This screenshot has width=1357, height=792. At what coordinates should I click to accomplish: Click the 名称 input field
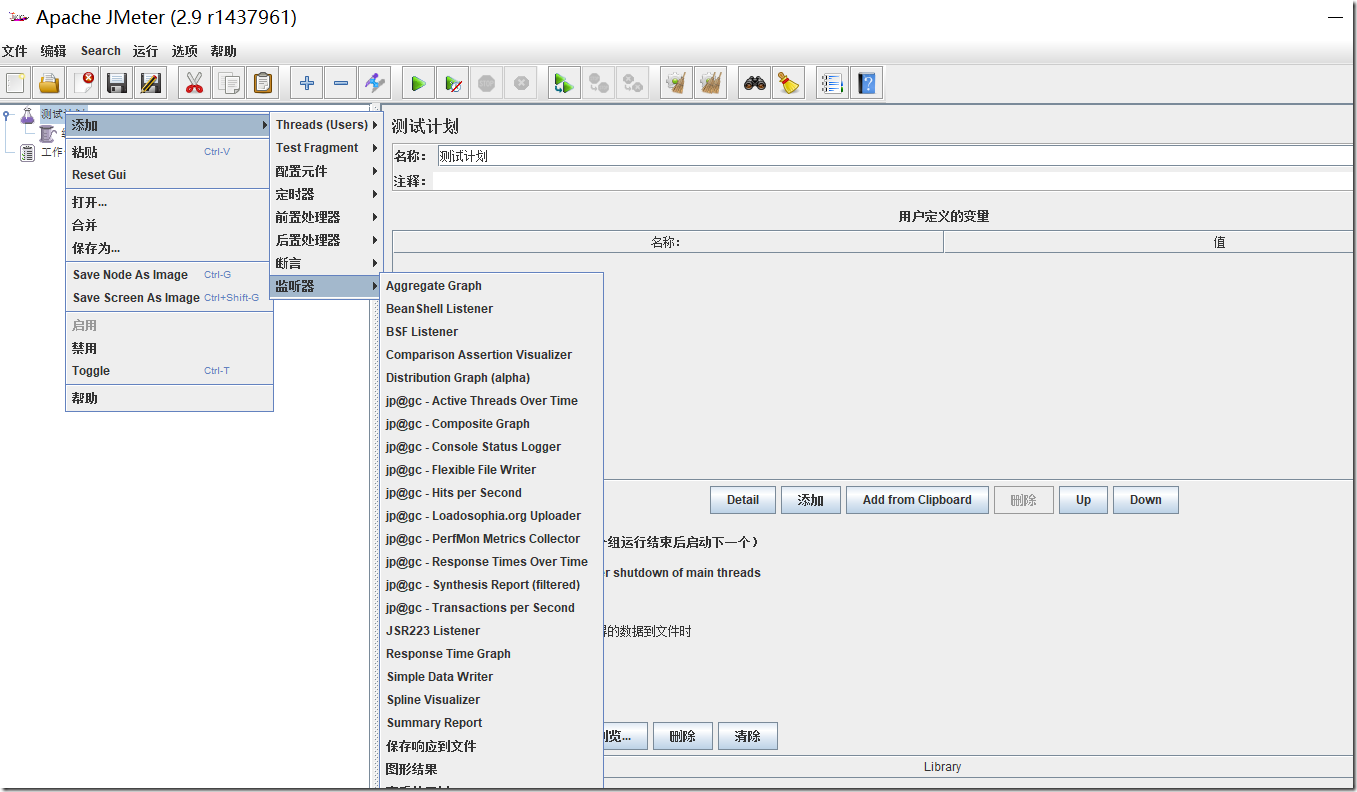point(896,156)
